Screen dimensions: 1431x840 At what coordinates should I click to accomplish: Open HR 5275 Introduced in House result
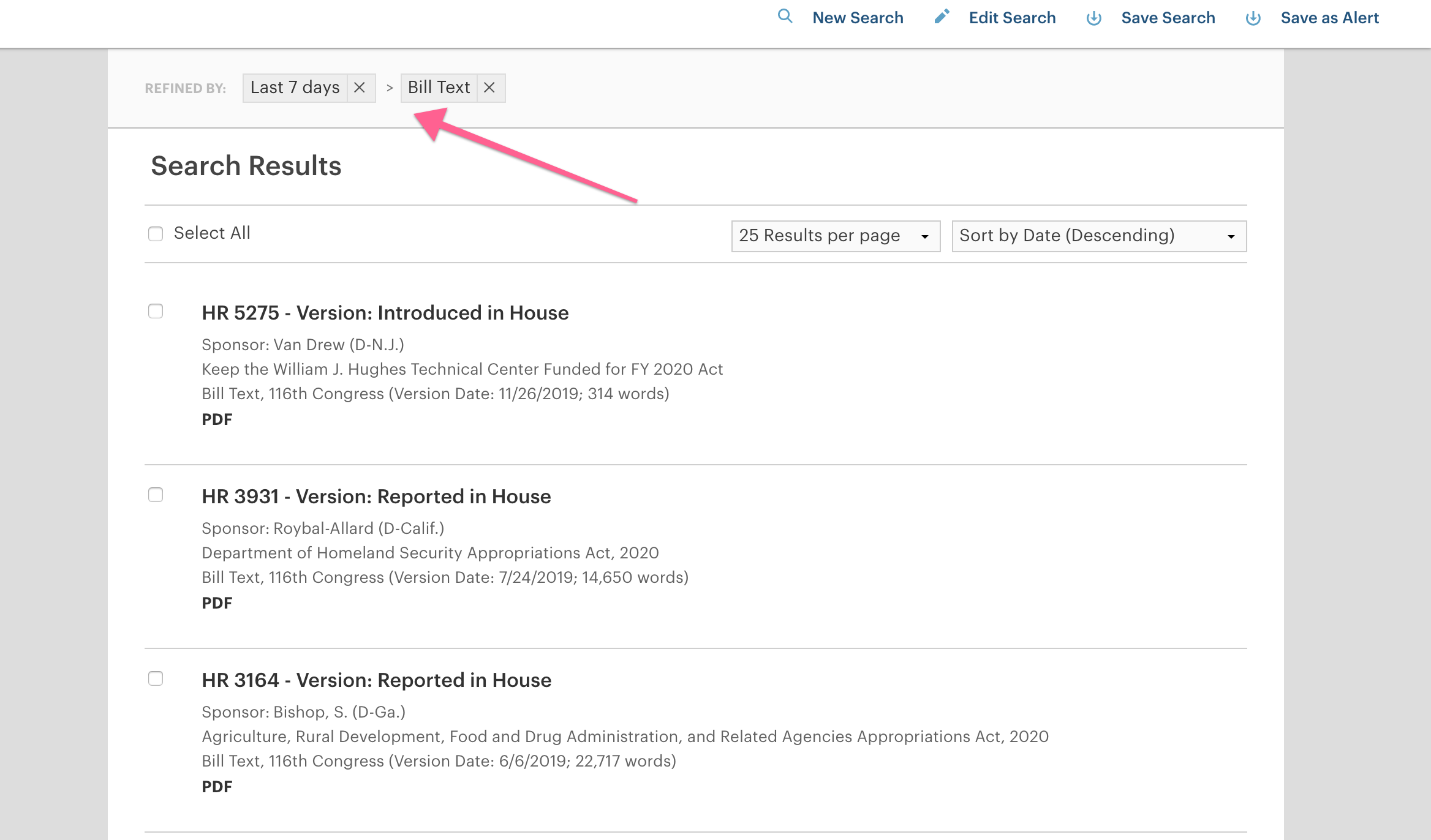click(x=385, y=313)
